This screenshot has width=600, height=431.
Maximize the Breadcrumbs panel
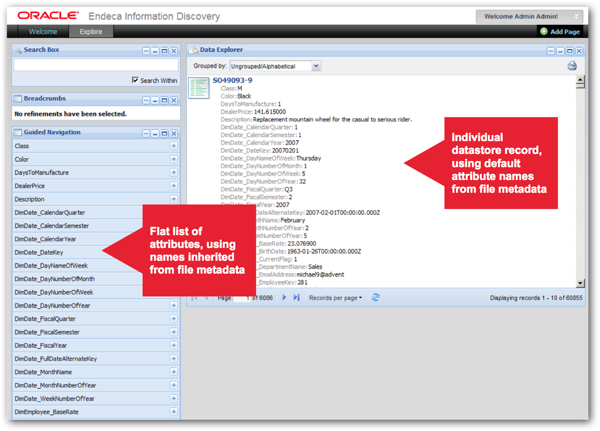pyautogui.click(x=164, y=100)
